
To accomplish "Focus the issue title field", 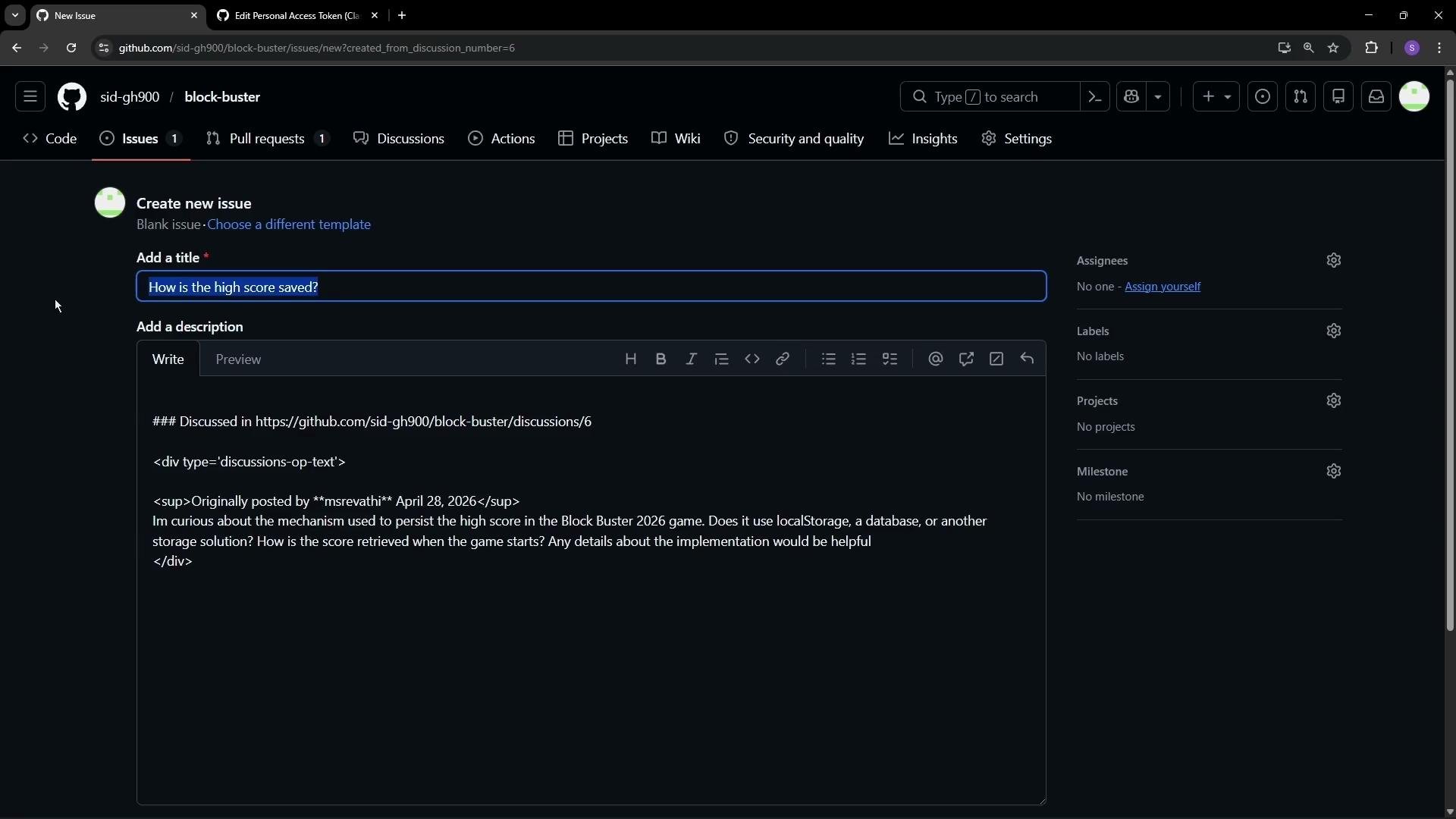I will pyautogui.click(x=591, y=287).
